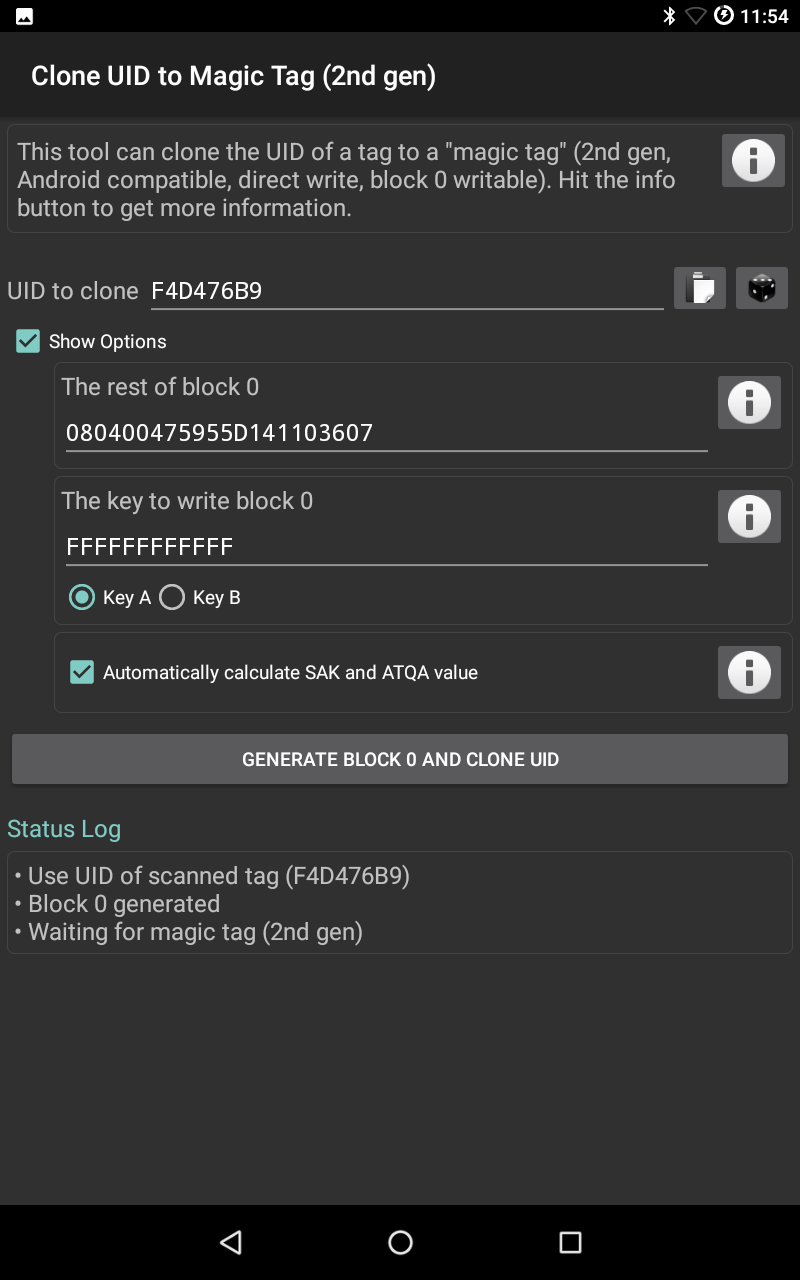Disable automatic SAK and ATQA calculation

click(x=82, y=672)
